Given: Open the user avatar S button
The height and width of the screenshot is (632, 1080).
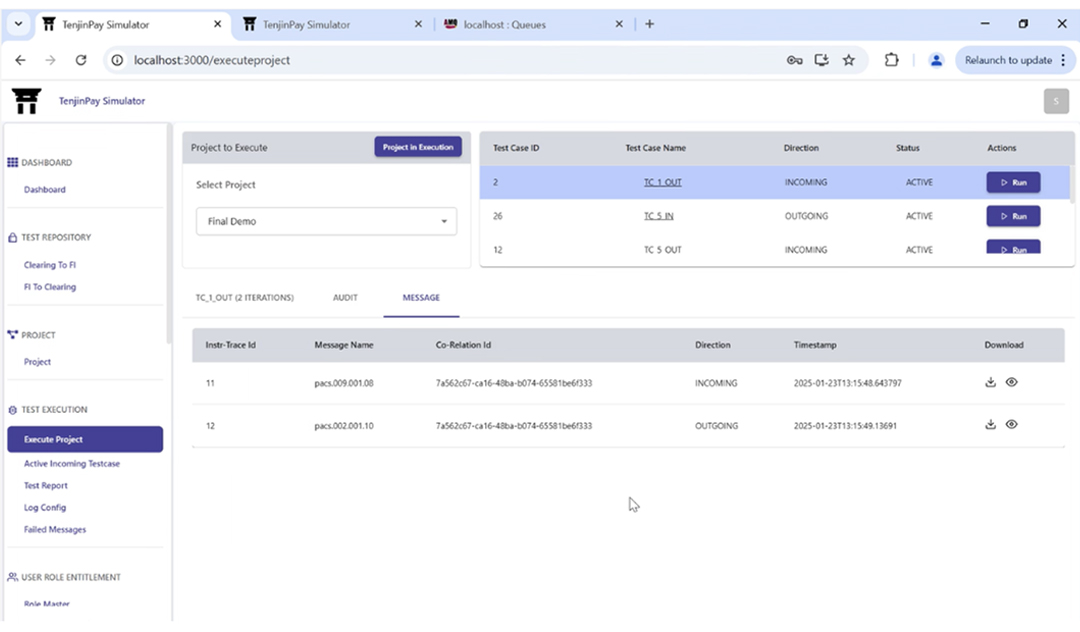Looking at the screenshot, I should (x=1056, y=101).
